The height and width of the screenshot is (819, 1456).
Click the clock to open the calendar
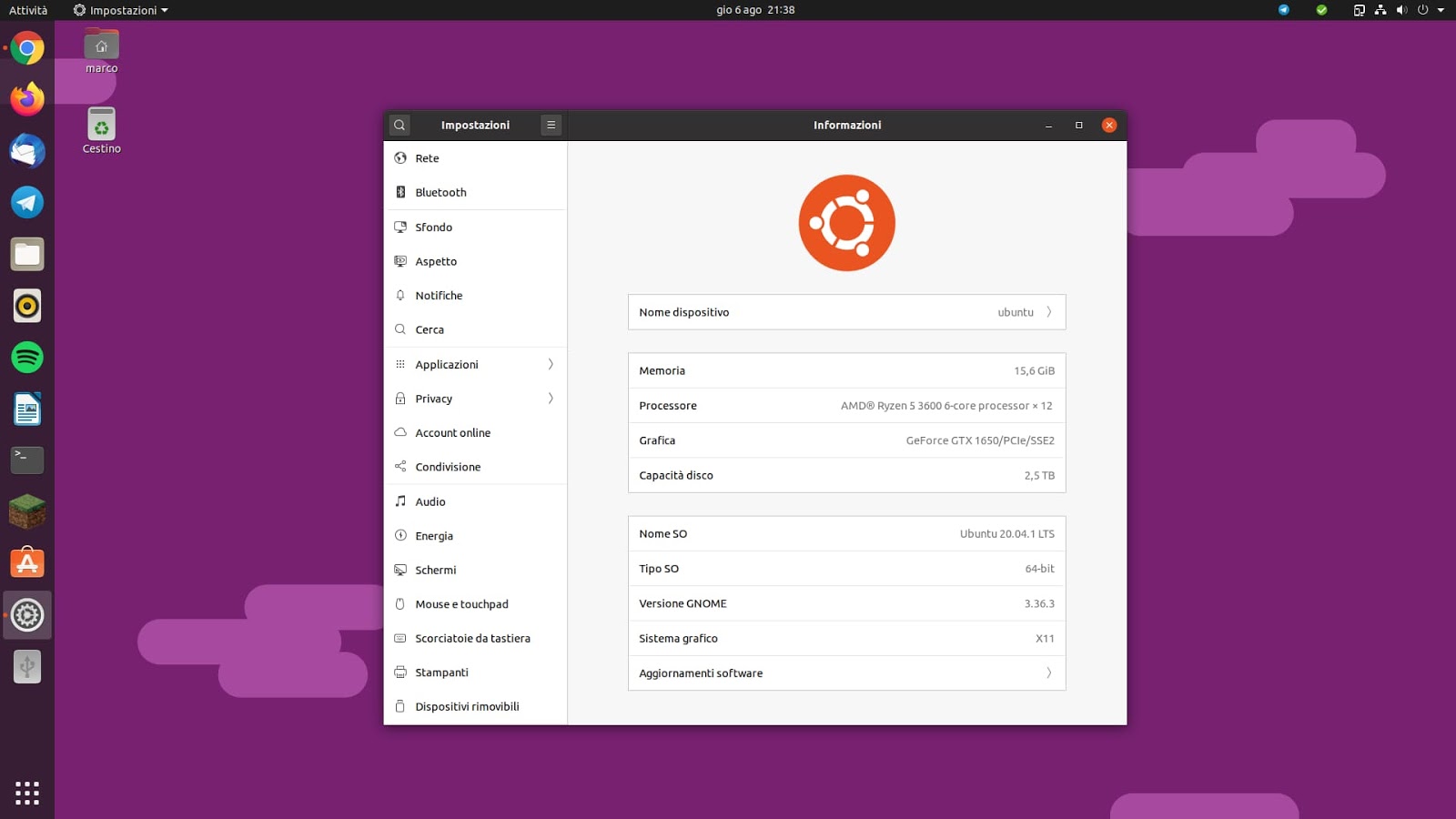pos(753,10)
